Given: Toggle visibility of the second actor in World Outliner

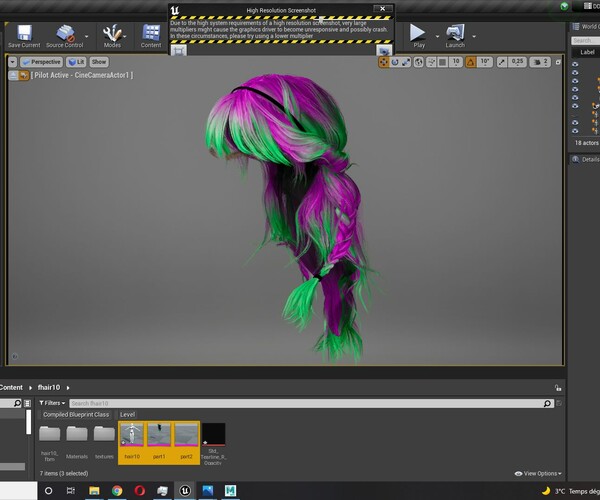Looking at the screenshot, I should click(x=575, y=73).
